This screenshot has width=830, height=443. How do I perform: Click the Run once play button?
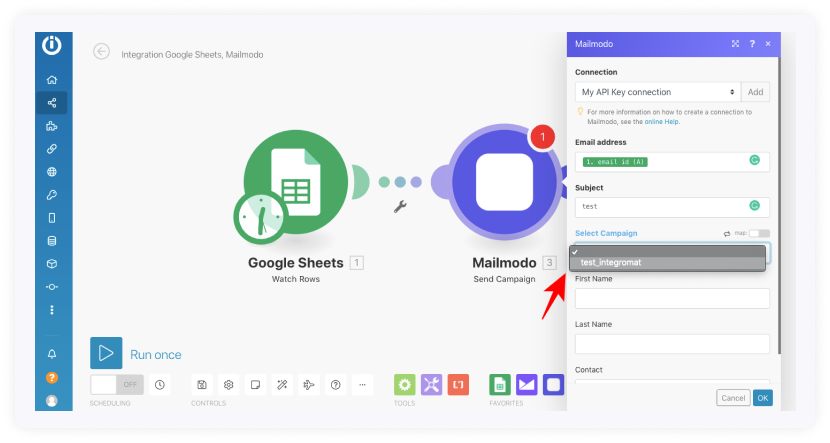(106, 353)
